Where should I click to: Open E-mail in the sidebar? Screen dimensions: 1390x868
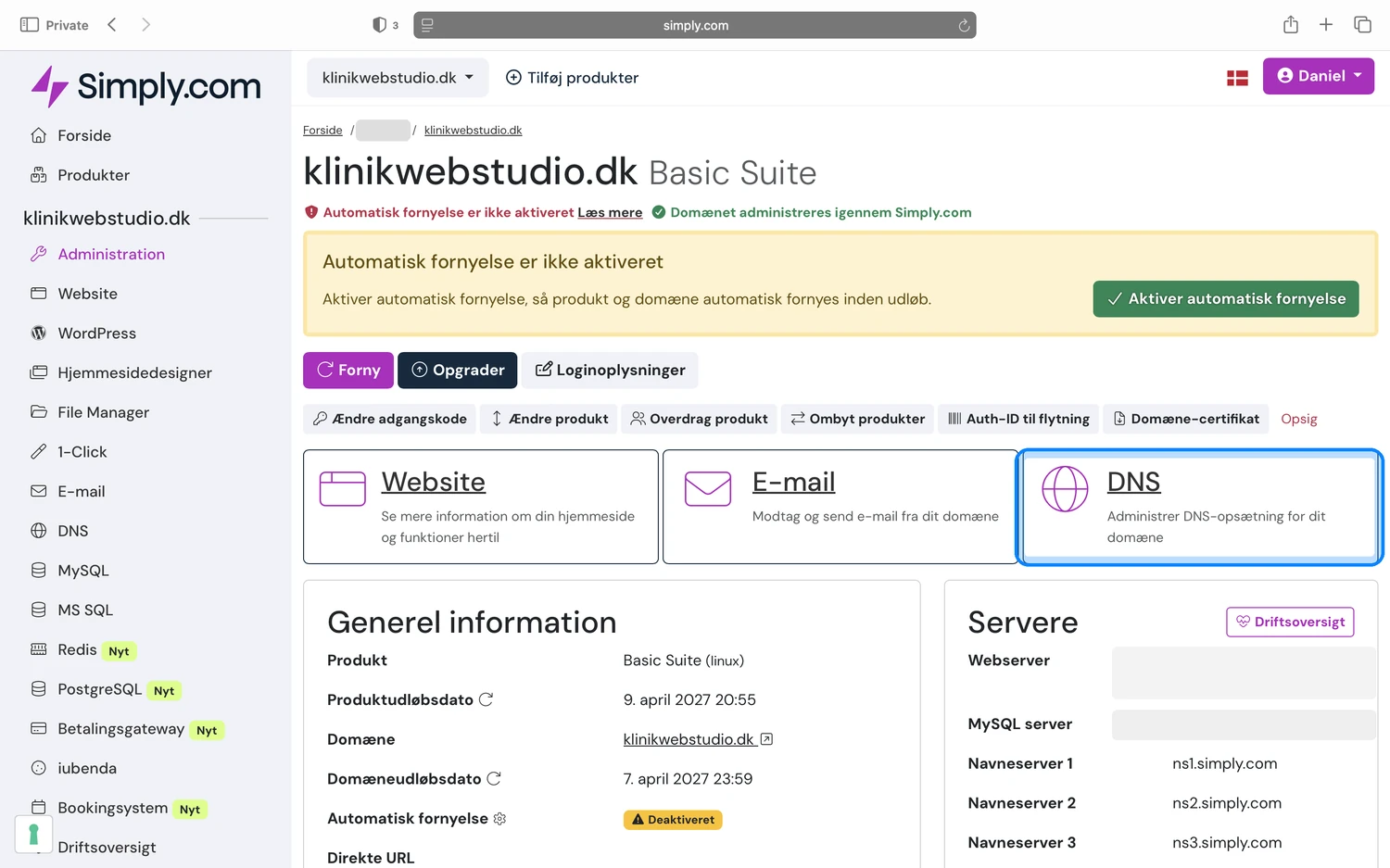click(x=81, y=492)
